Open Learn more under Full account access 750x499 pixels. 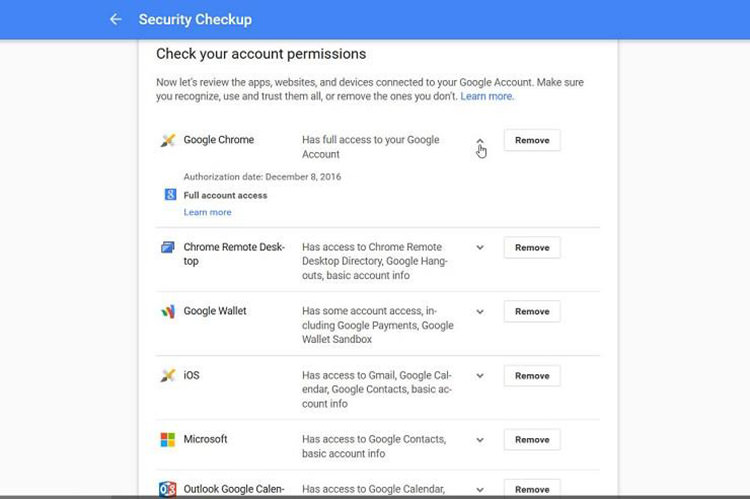tap(207, 213)
